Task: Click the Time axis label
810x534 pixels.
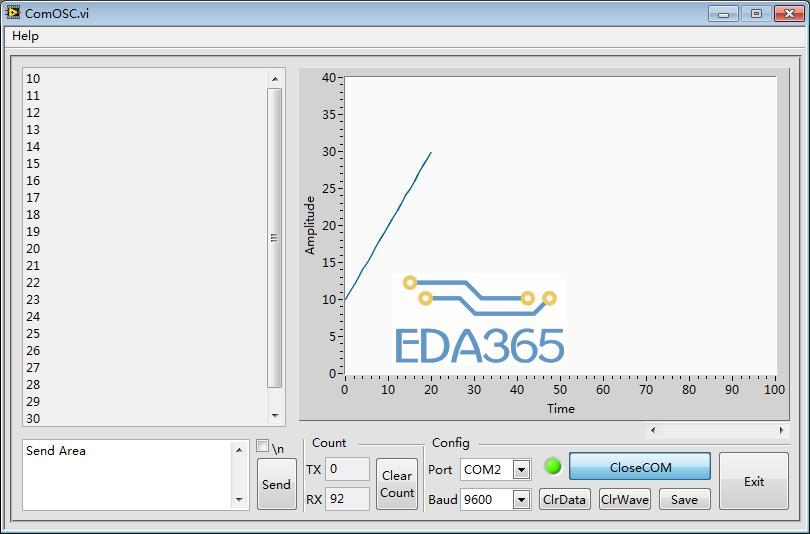Action: [x=560, y=409]
